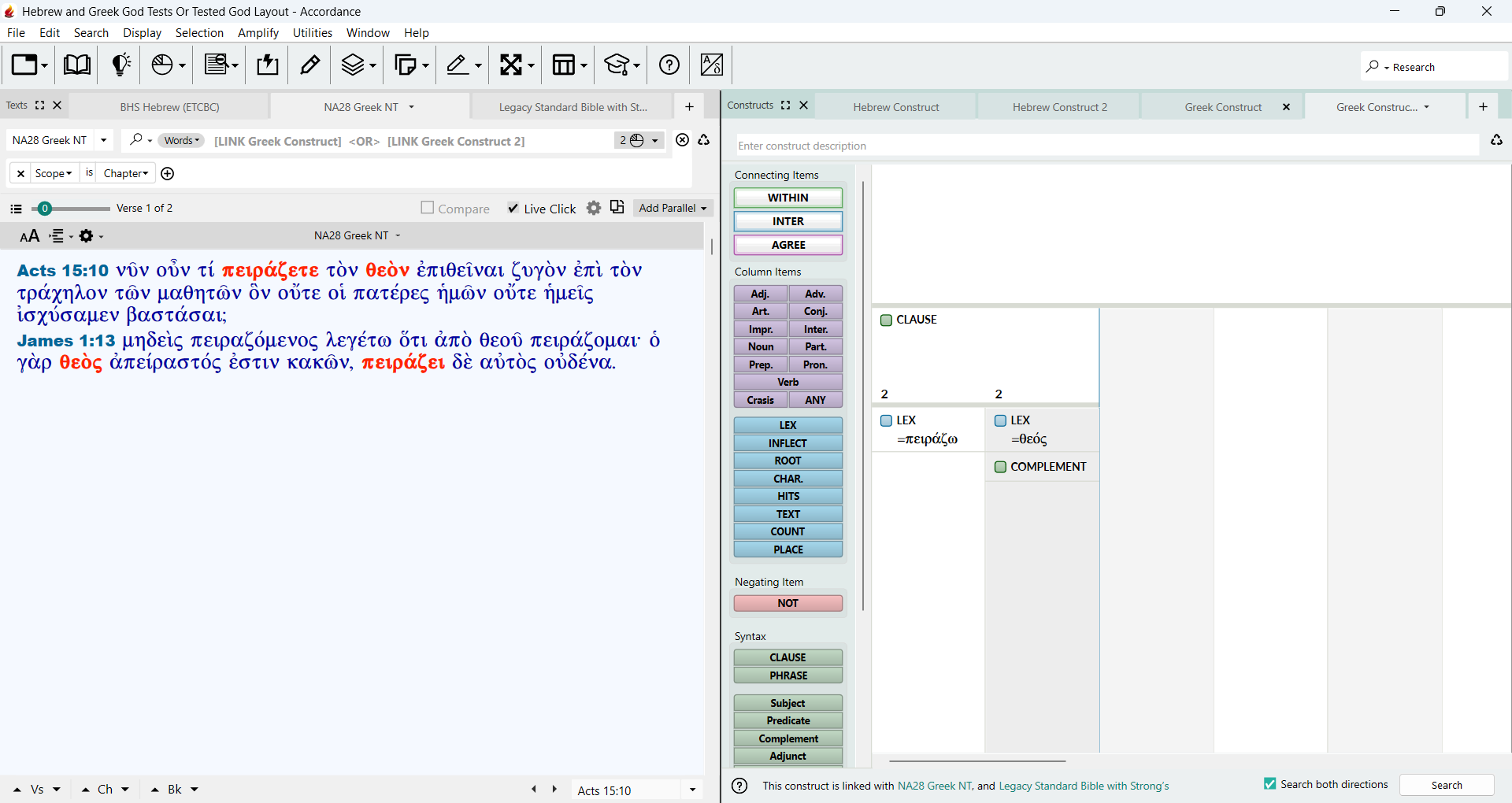The width and height of the screenshot is (1512, 803).
Task: Click the add scope criterion plus icon
Action: (167, 173)
